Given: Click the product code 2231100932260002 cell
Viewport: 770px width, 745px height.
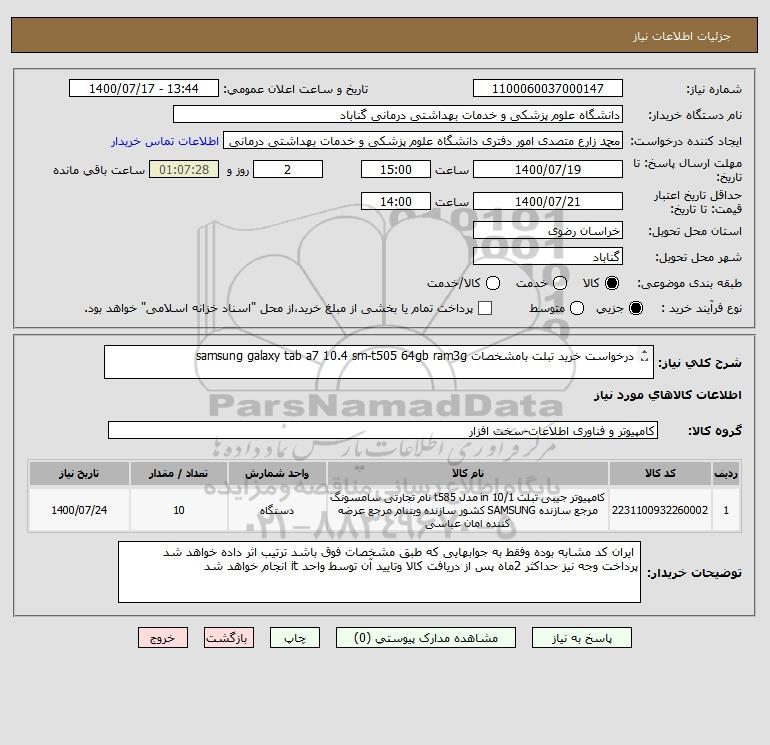Looking at the screenshot, I should pyautogui.click(x=660, y=510).
